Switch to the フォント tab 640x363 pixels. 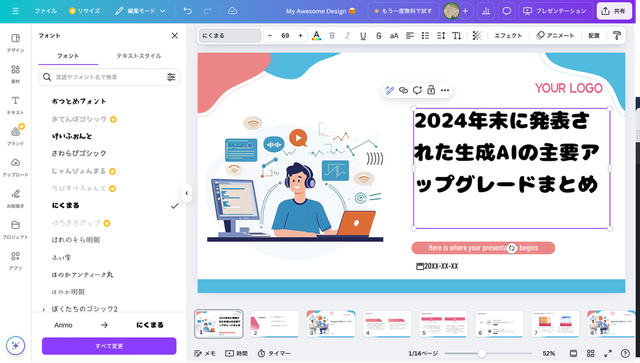[x=68, y=56]
